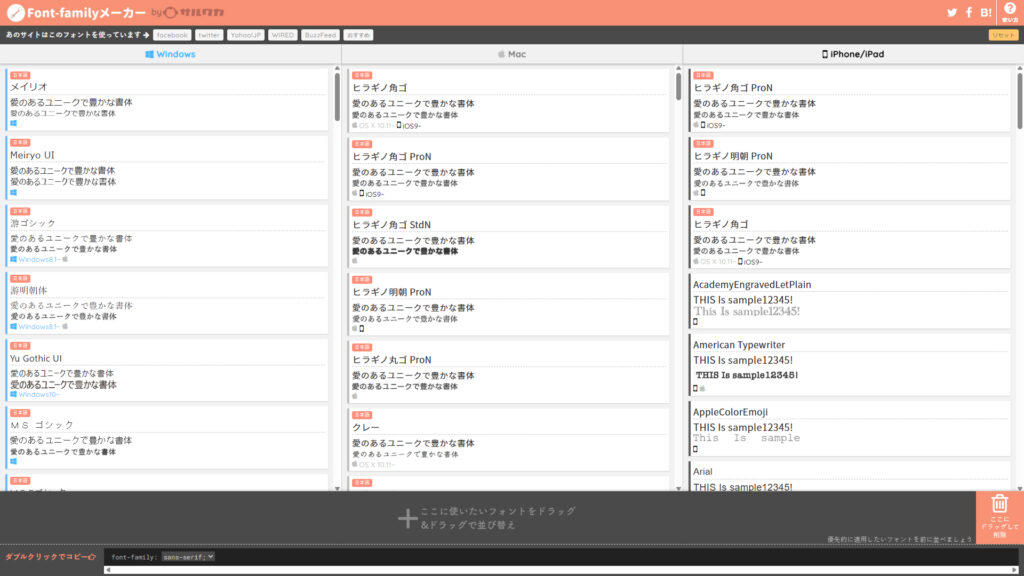1024x576 pixels.
Task: Click the Windows column scrollbar thumb
Action: [337, 96]
